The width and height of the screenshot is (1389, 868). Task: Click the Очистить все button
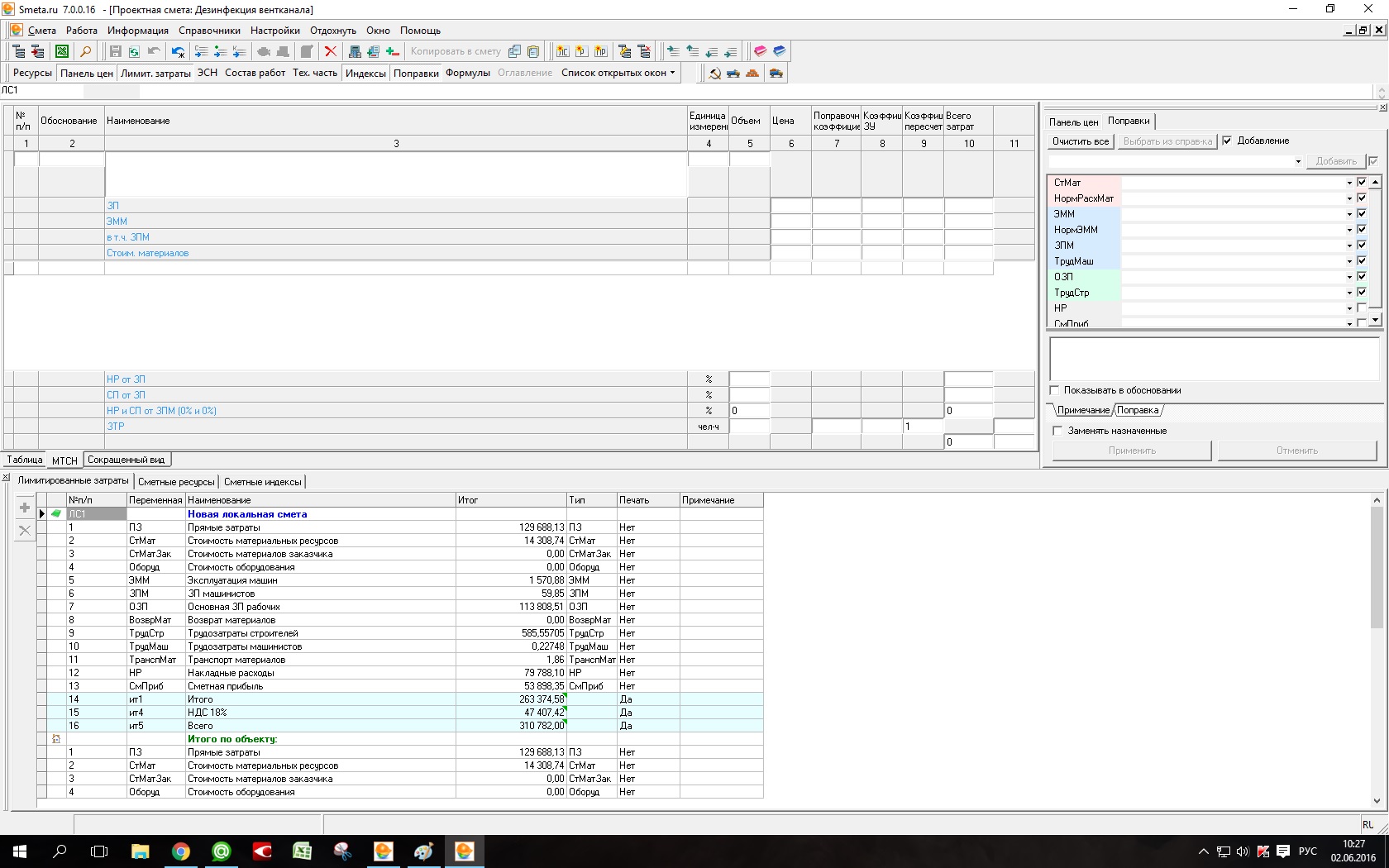[x=1081, y=141]
